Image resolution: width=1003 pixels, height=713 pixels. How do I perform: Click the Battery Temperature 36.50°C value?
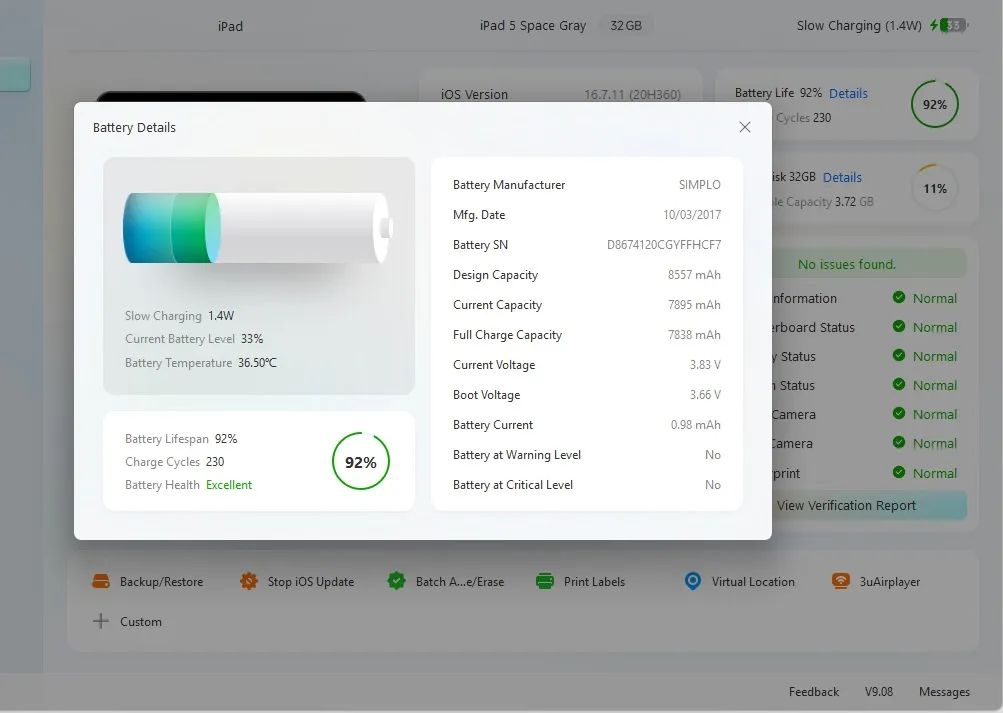[x=257, y=363]
